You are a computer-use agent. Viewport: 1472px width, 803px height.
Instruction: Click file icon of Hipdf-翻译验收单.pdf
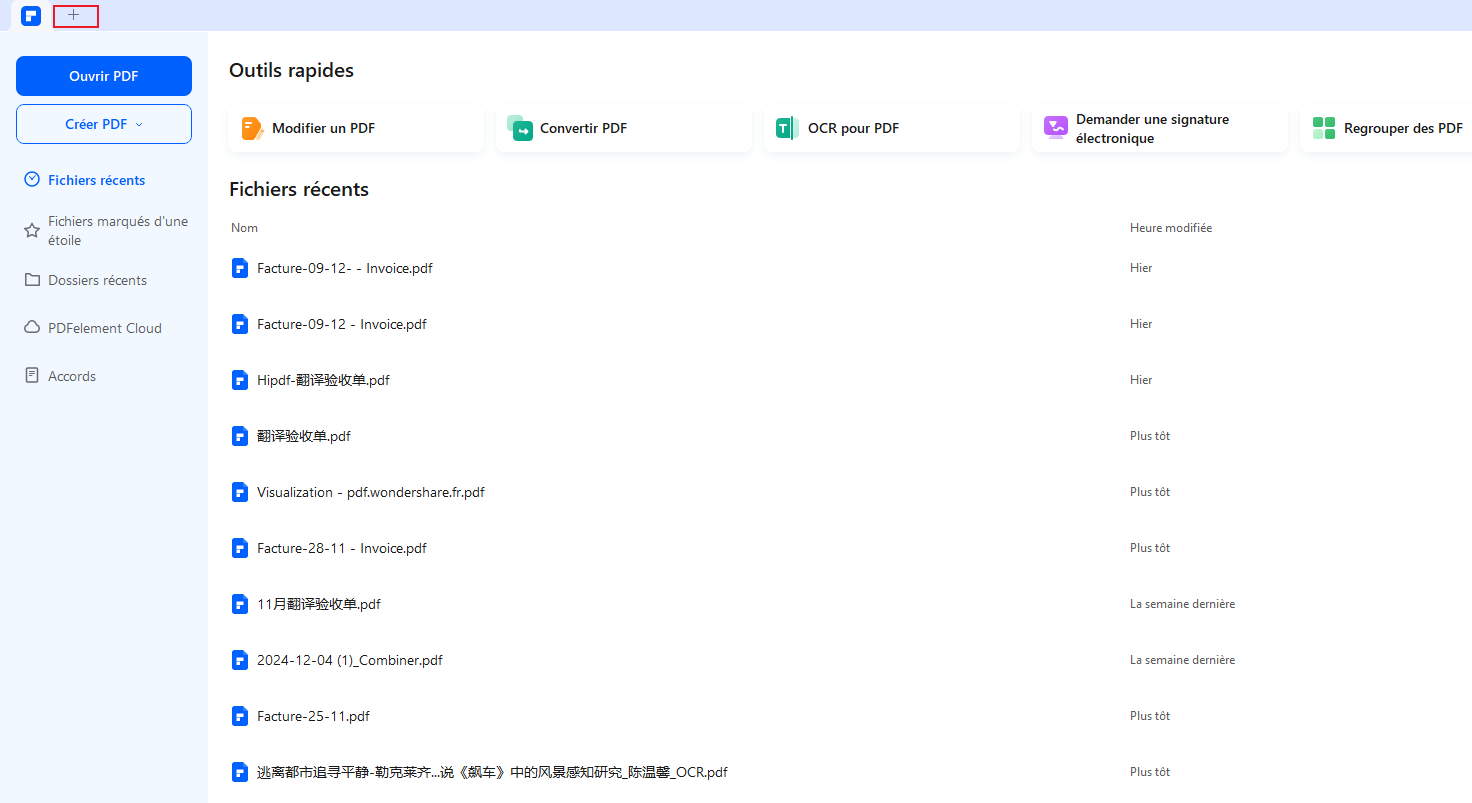pyautogui.click(x=240, y=380)
